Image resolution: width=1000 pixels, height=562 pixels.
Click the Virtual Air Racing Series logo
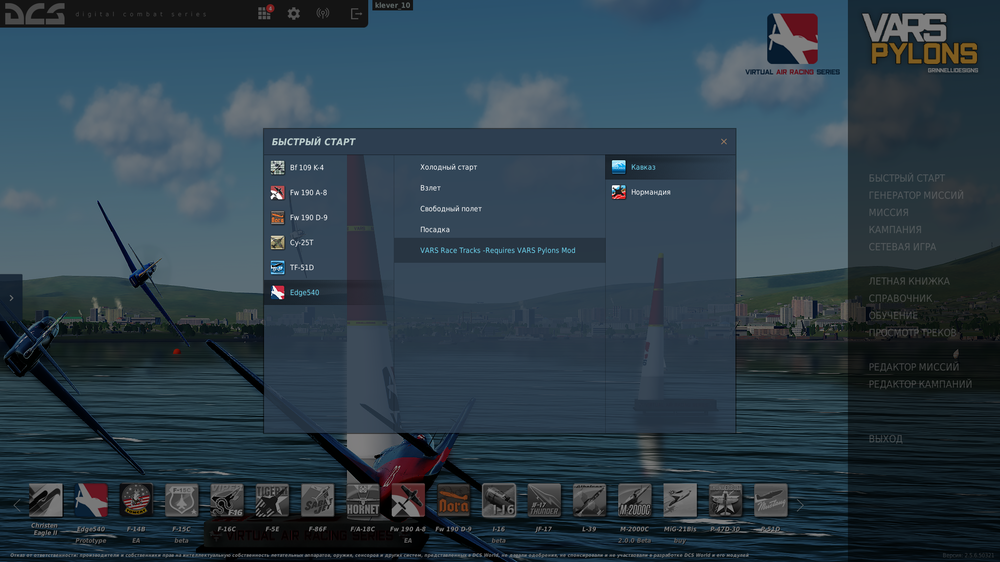click(792, 45)
